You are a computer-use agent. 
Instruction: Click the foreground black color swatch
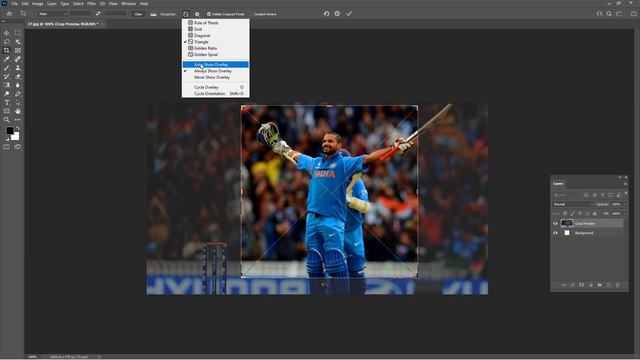point(10,131)
